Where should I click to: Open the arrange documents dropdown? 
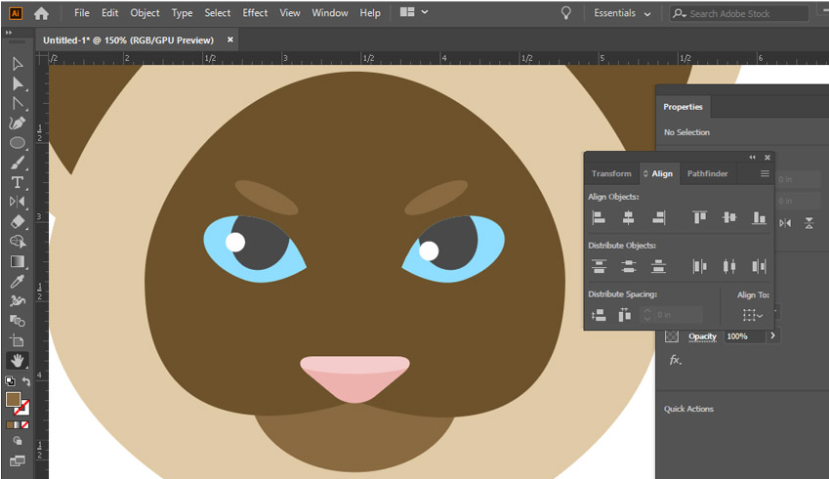(x=414, y=12)
